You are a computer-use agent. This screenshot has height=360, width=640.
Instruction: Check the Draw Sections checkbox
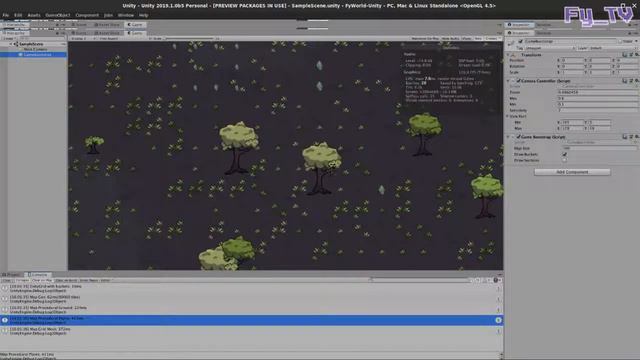pos(564,160)
